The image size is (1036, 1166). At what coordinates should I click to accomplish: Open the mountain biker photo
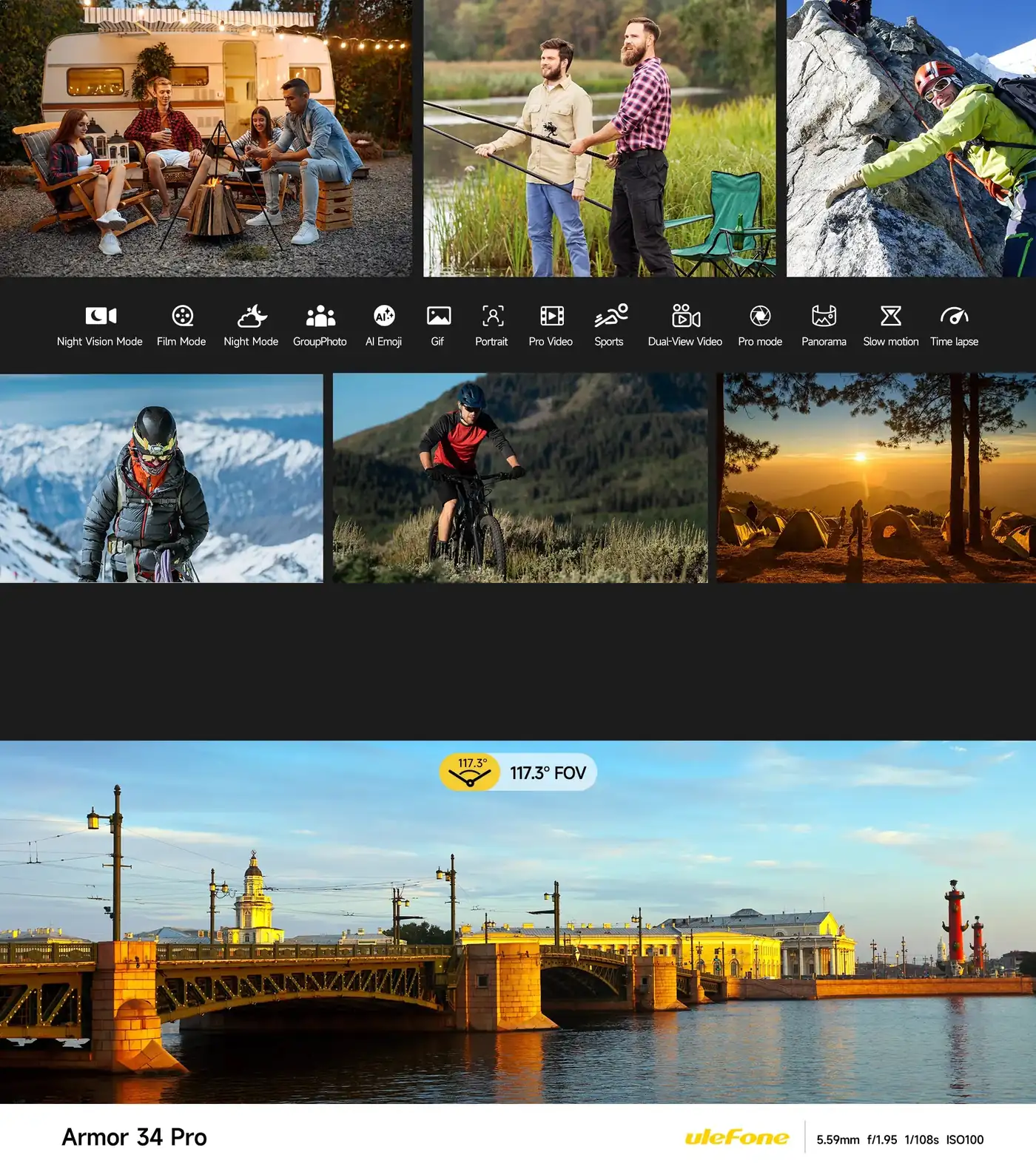coord(520,478)
